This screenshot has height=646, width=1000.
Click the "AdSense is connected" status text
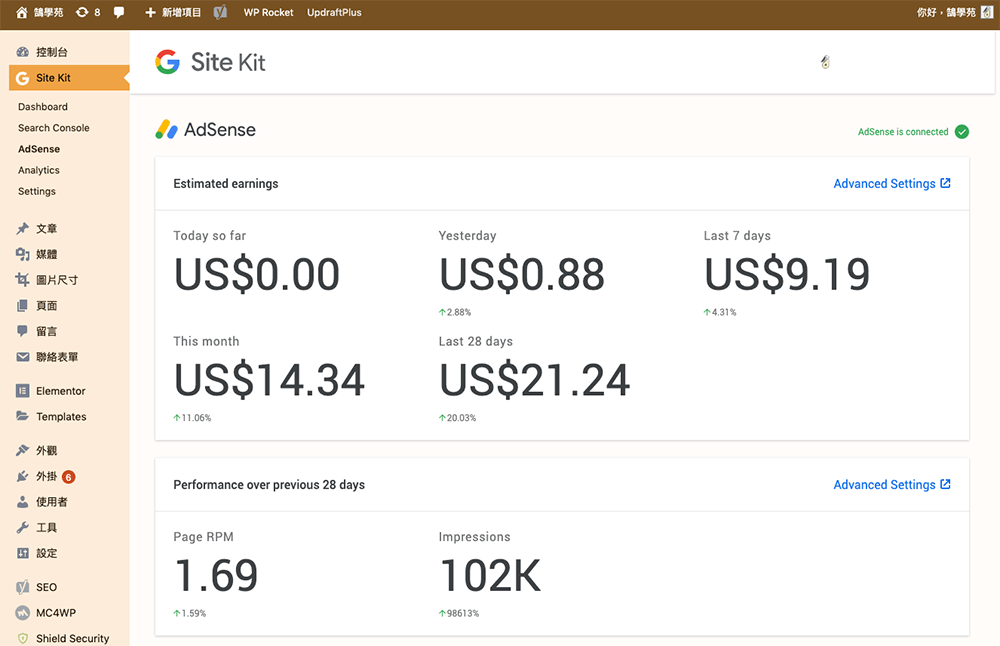click(903, 132)
